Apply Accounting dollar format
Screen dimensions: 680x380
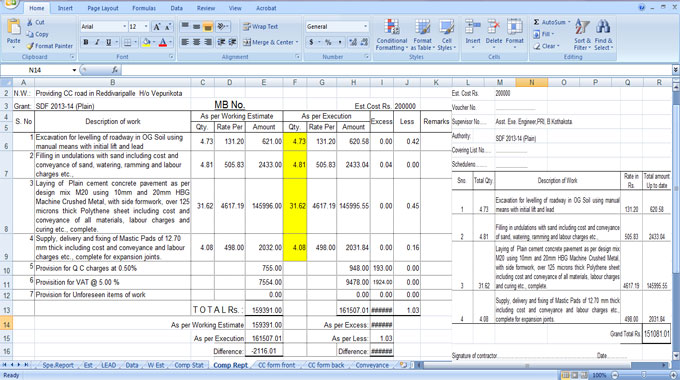[311, 42]
